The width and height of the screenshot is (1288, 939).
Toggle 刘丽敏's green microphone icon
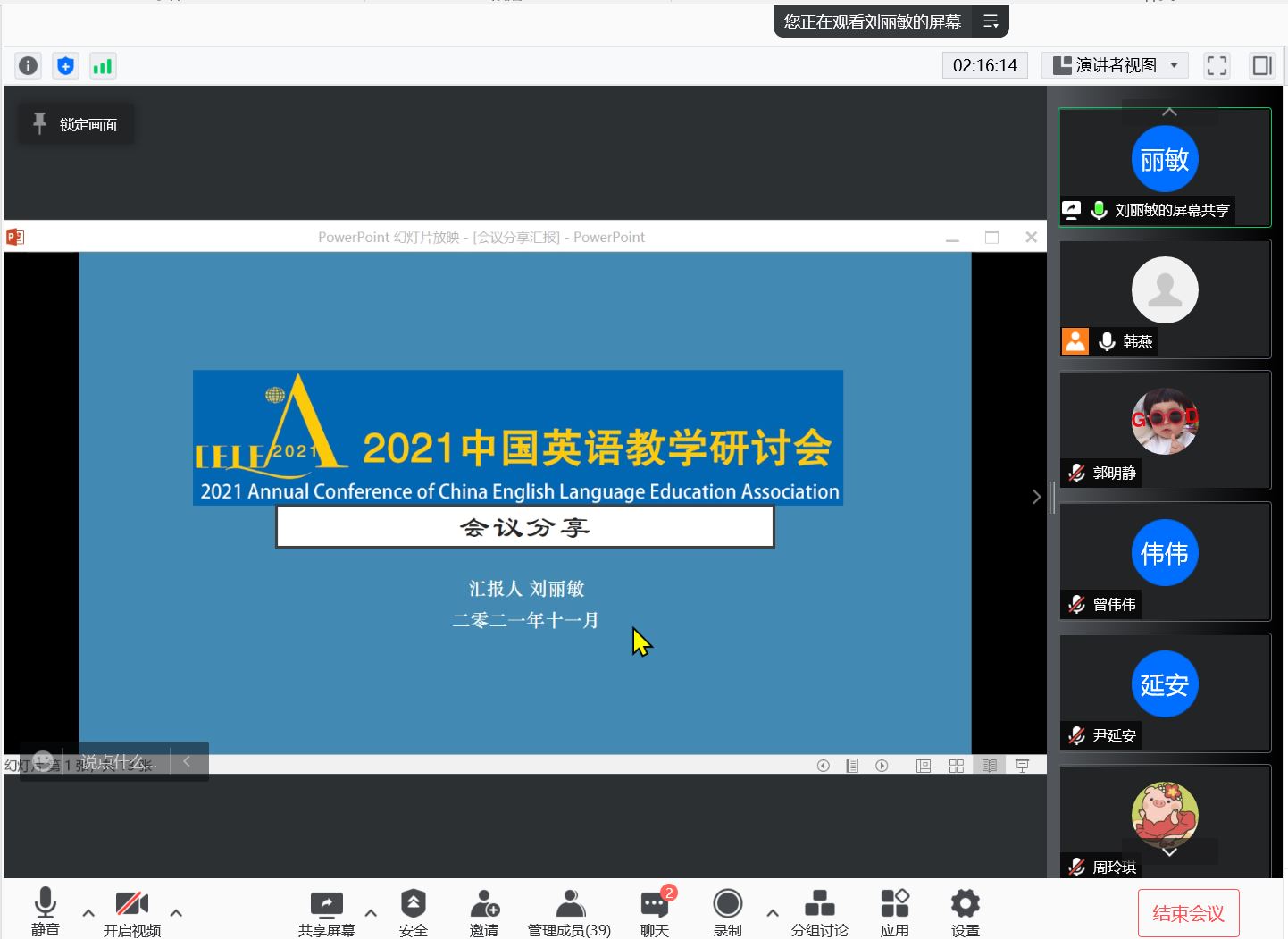[x=1099, y=210]
